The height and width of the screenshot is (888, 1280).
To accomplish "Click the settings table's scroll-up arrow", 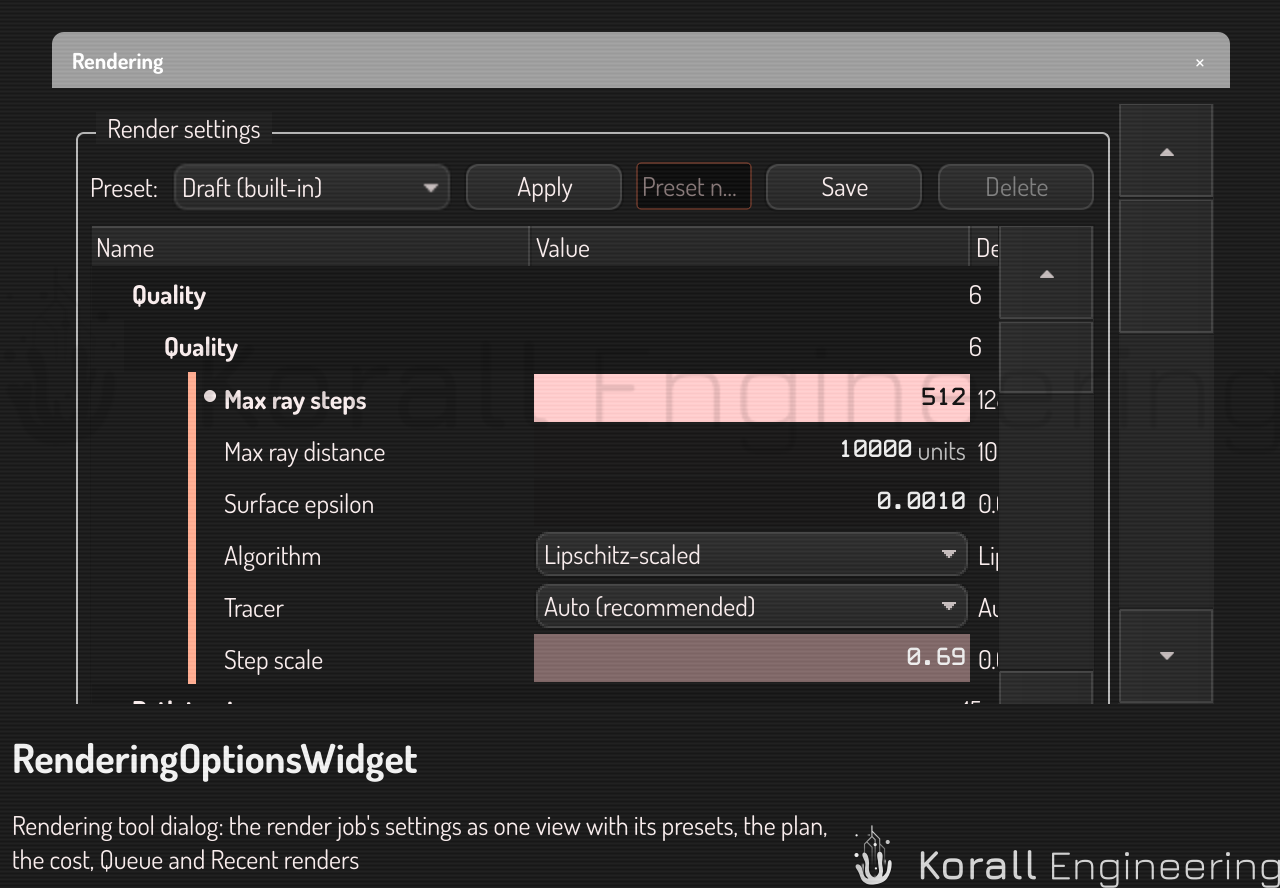I will (x=1046, y=274).
